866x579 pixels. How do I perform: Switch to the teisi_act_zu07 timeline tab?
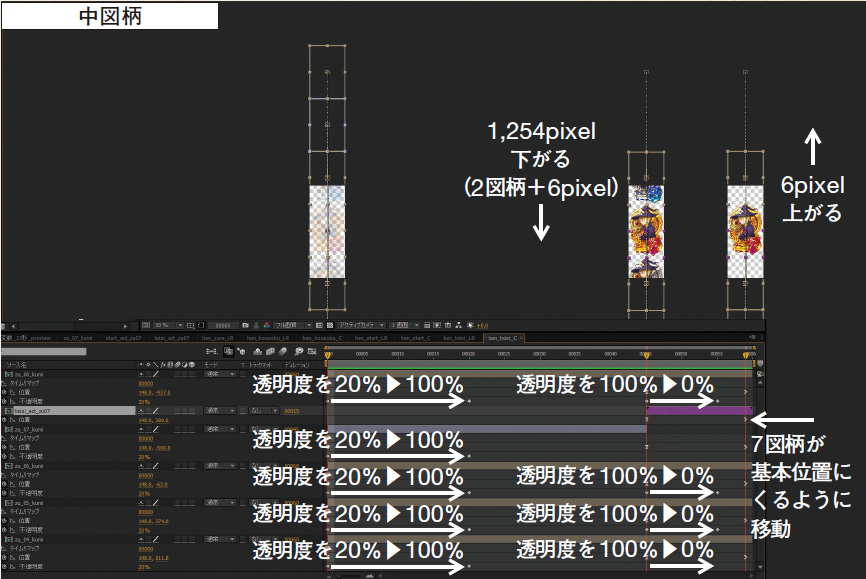[172, 338]
